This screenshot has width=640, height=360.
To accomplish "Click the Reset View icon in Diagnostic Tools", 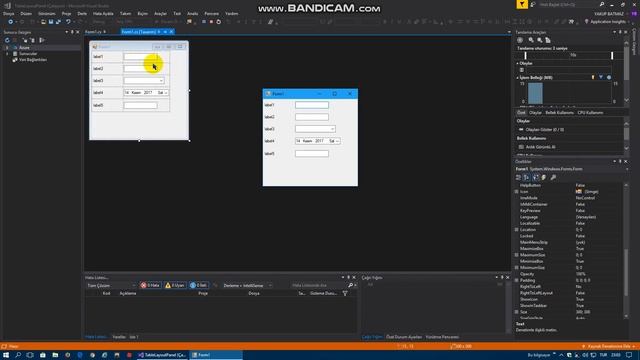I will (548, 40).
